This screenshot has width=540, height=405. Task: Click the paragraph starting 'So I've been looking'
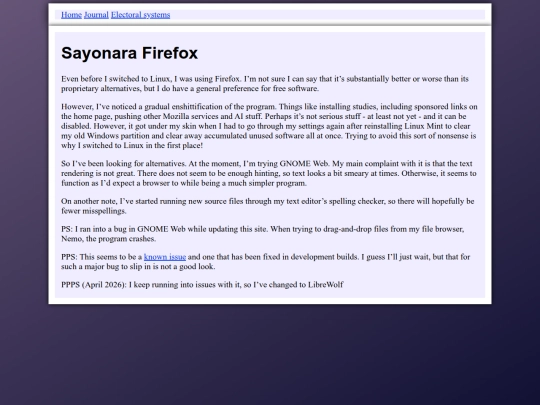[x=269, y=173]
